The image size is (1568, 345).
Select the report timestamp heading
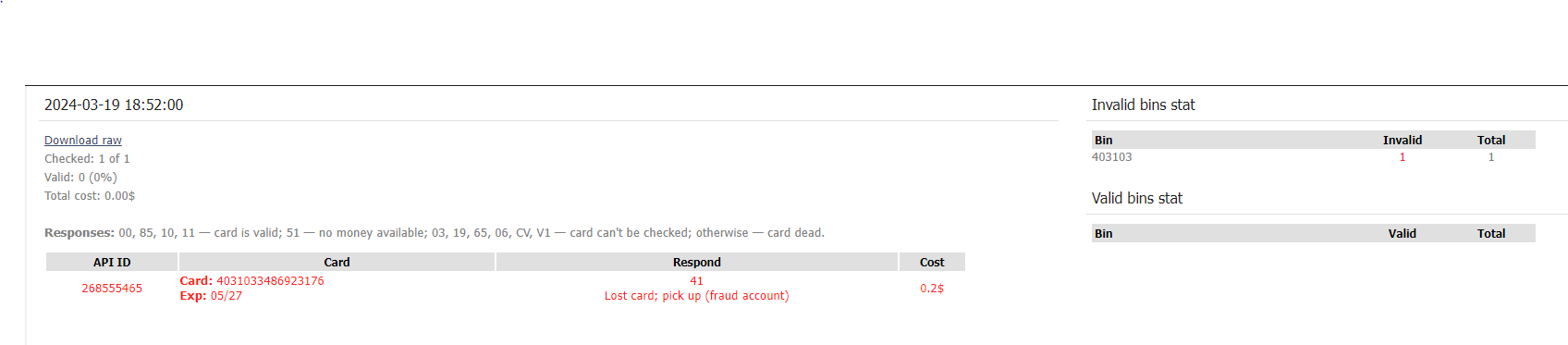tap(114, 105)
